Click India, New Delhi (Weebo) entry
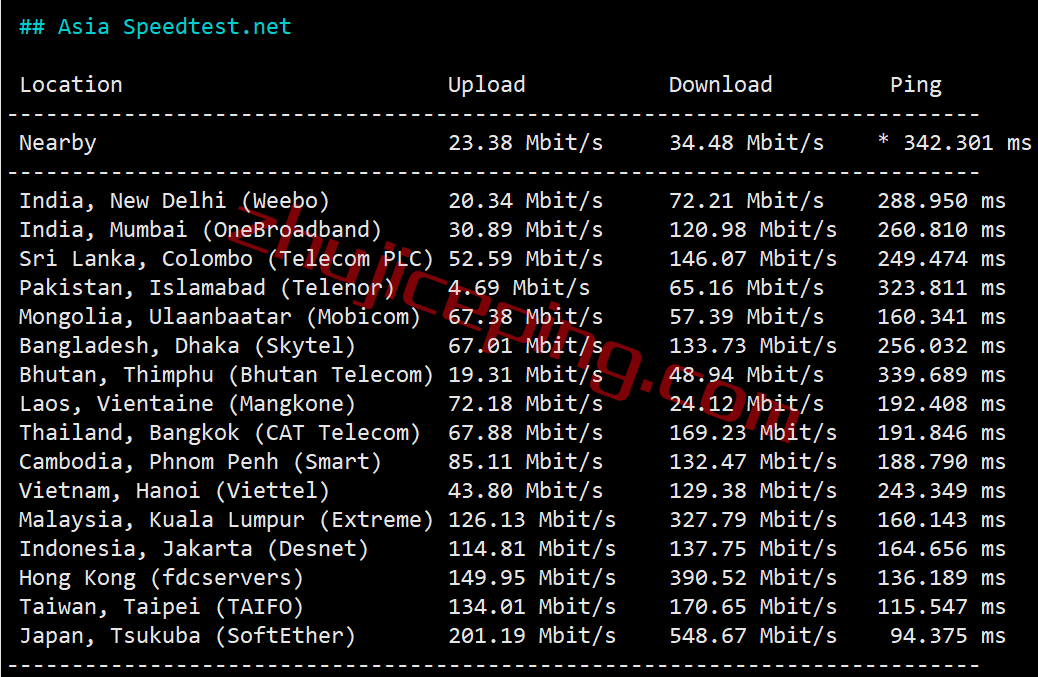The image size is (1038, 677). [x=174, y=201]
